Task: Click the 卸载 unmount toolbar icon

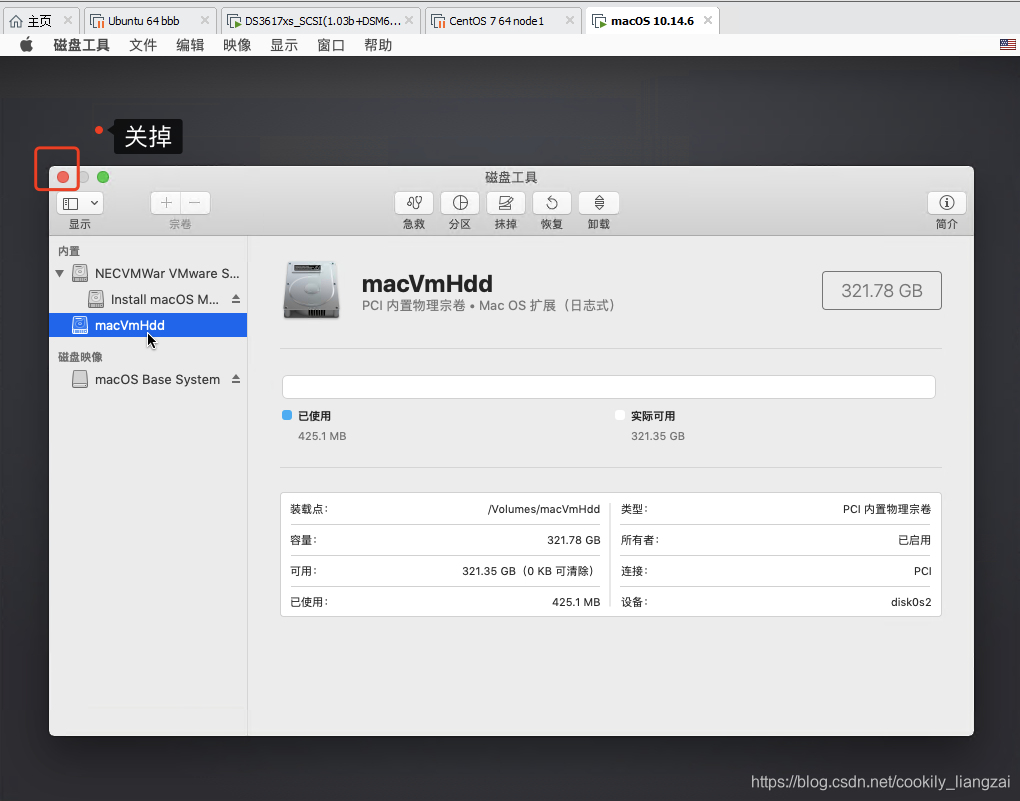Action: [598, 203]
